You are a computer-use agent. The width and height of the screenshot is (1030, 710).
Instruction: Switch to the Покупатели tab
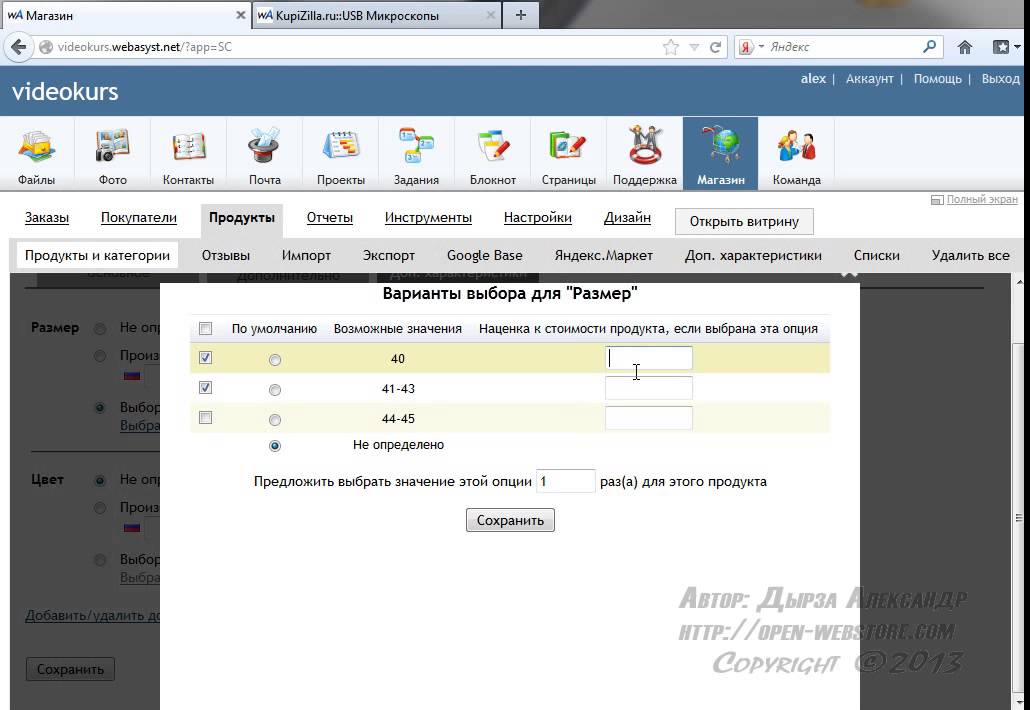click(139, 217)
